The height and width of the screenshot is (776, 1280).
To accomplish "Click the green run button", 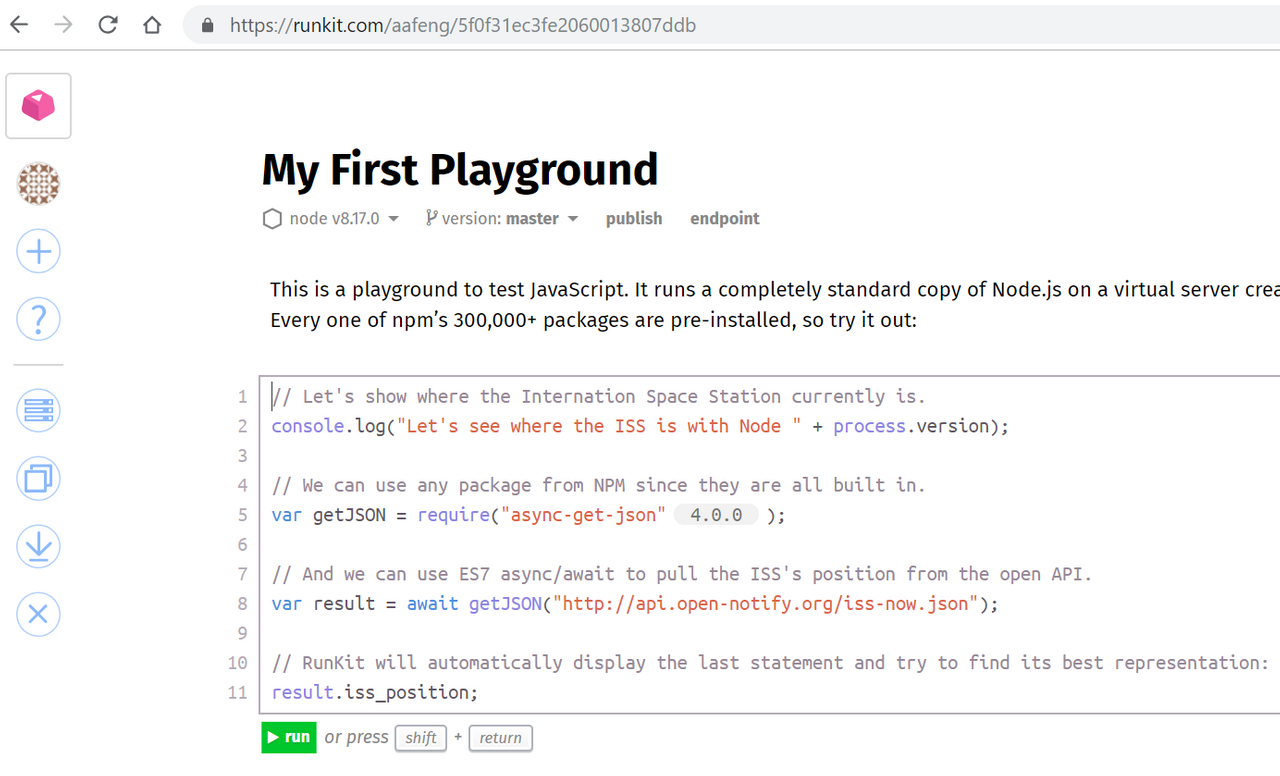I will (289, 738).
